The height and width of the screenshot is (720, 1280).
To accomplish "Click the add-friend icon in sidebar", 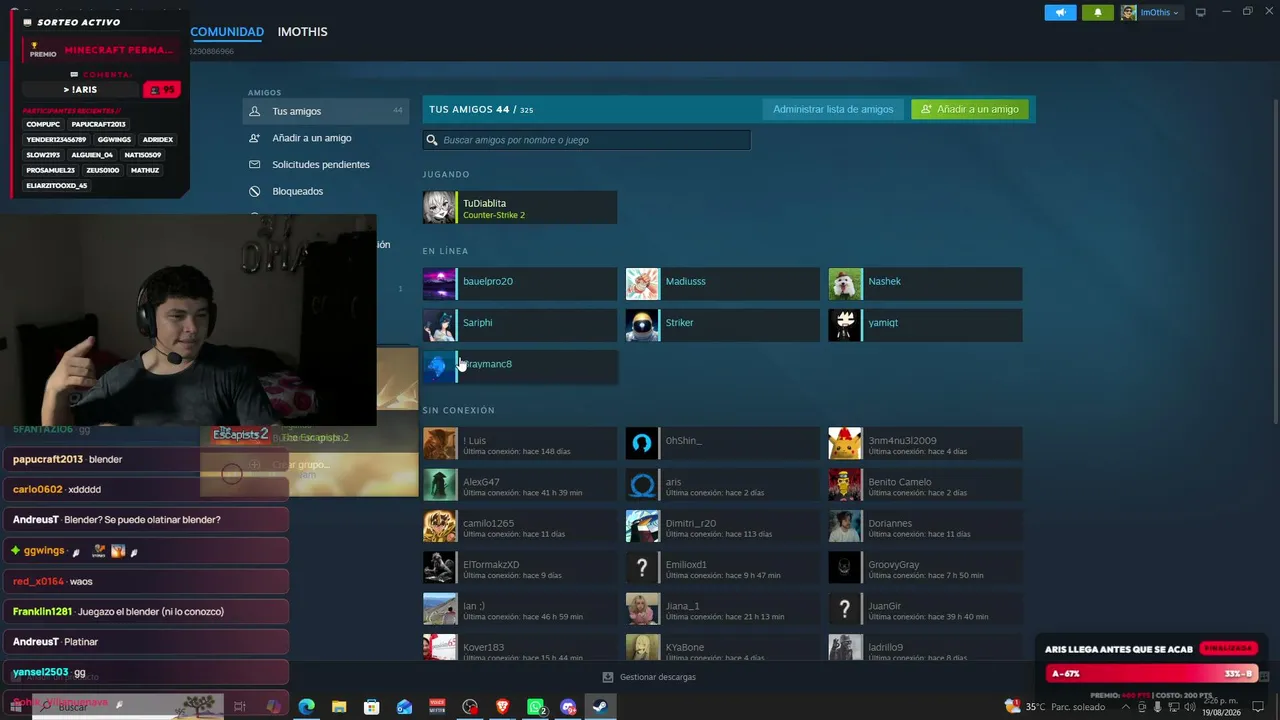I will 254,138.
